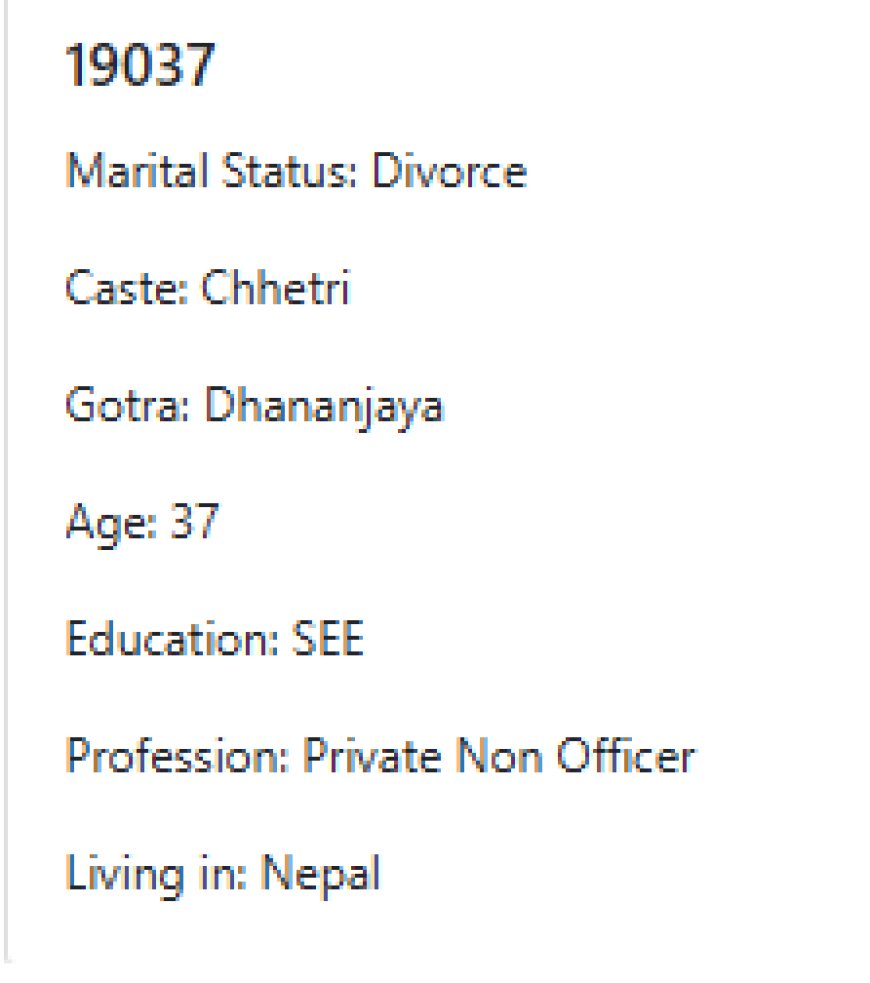Viewport: 870px width, 983px height.
Task: Click the Caste label
Action: pyautogui.click(x=126, y=289)
